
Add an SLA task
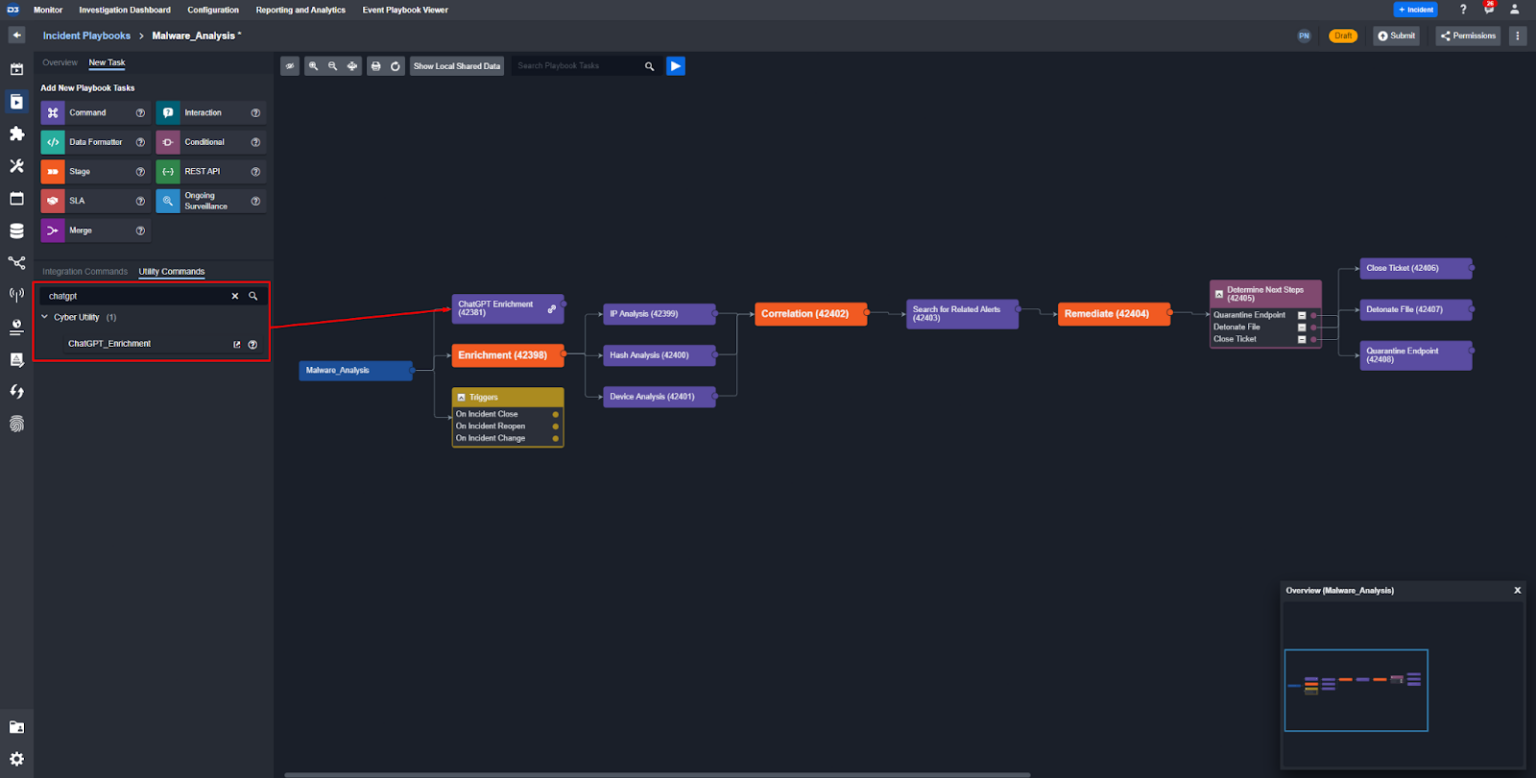point(95,200)
